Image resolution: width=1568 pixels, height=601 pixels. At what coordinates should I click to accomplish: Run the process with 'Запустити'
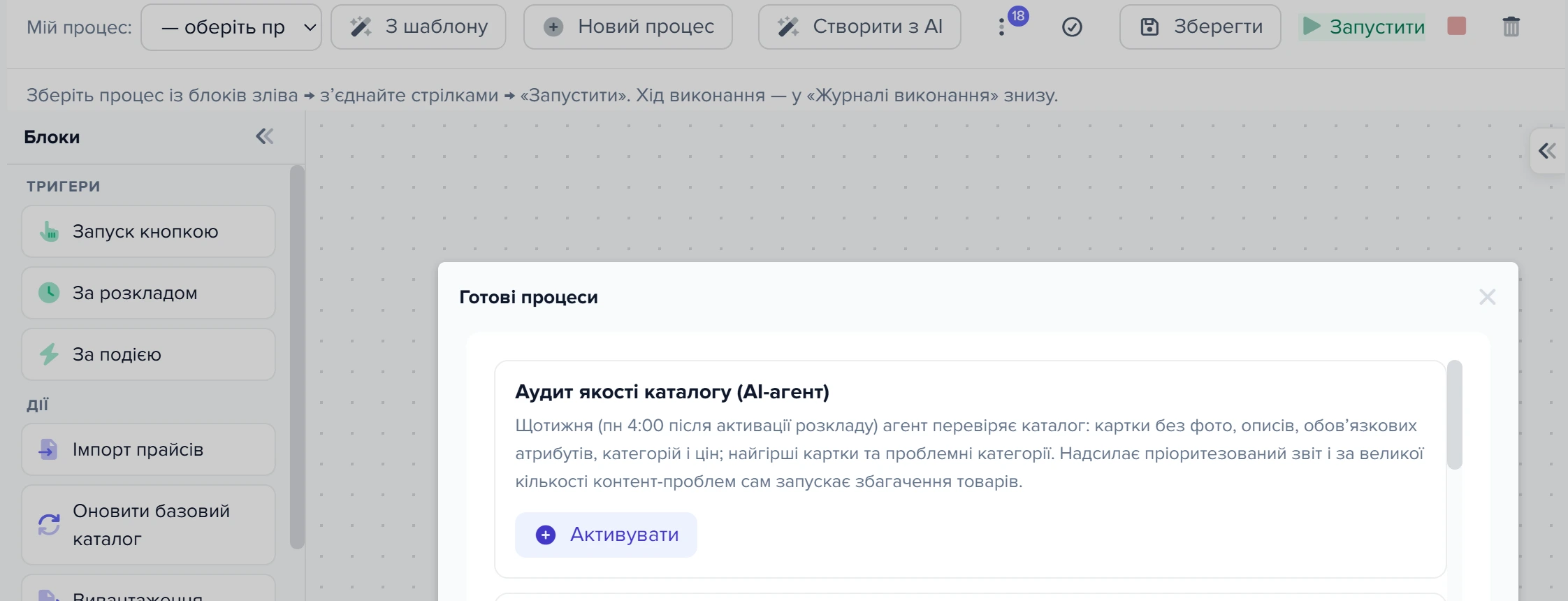(x=1362, y=27)
